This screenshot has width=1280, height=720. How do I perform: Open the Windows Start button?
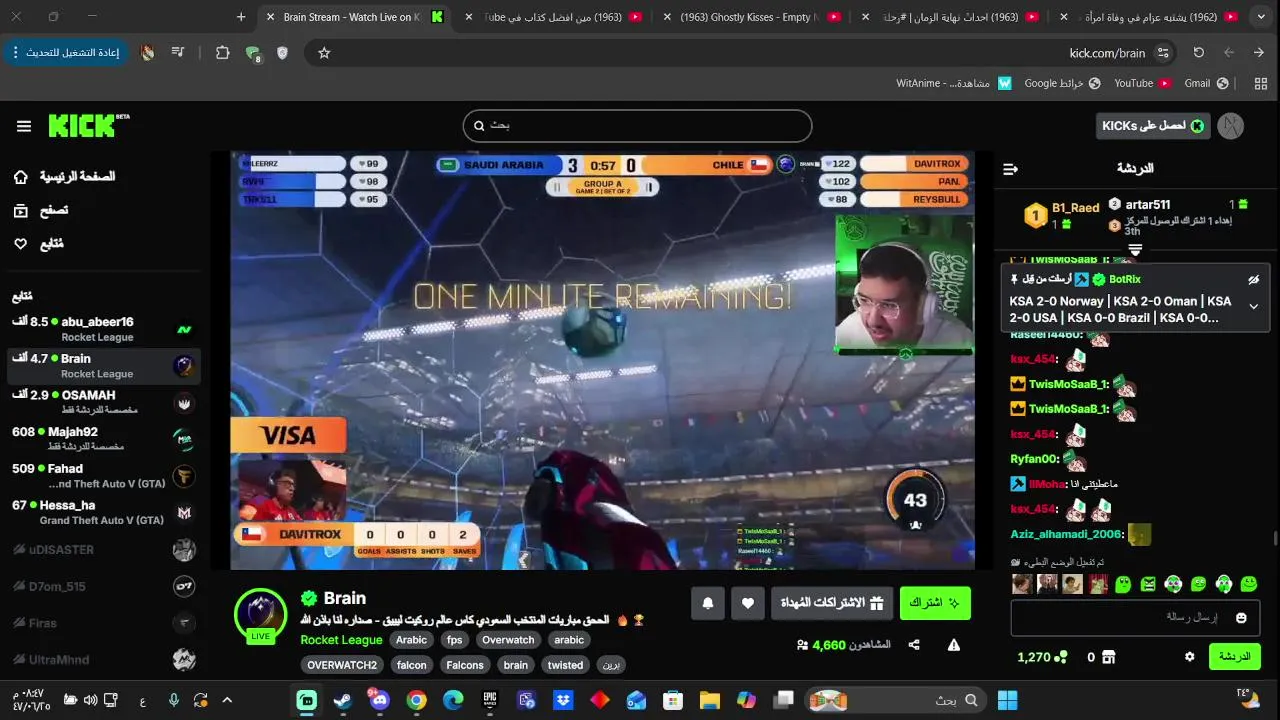1007,700
